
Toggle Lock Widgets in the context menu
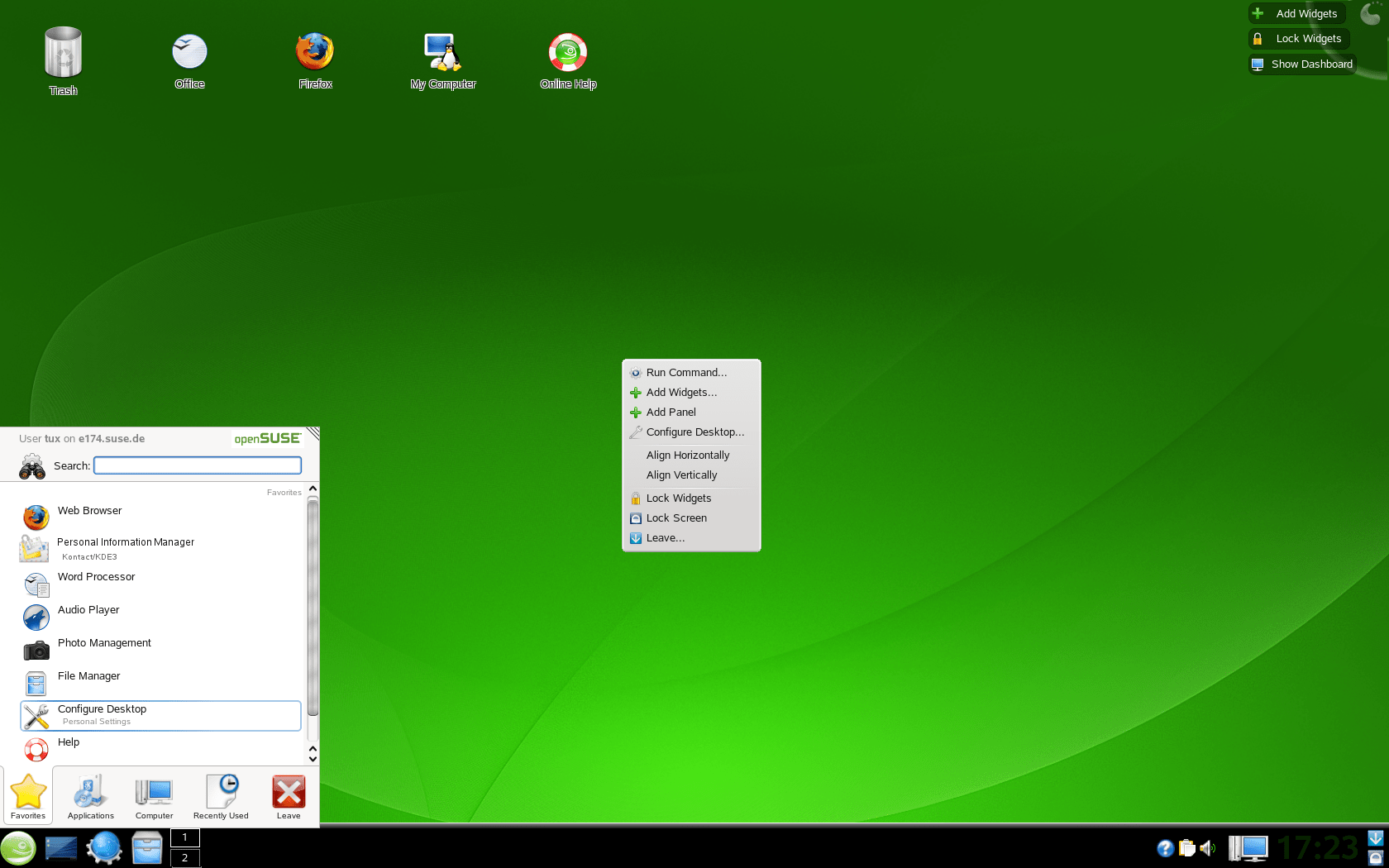(679, 498)
